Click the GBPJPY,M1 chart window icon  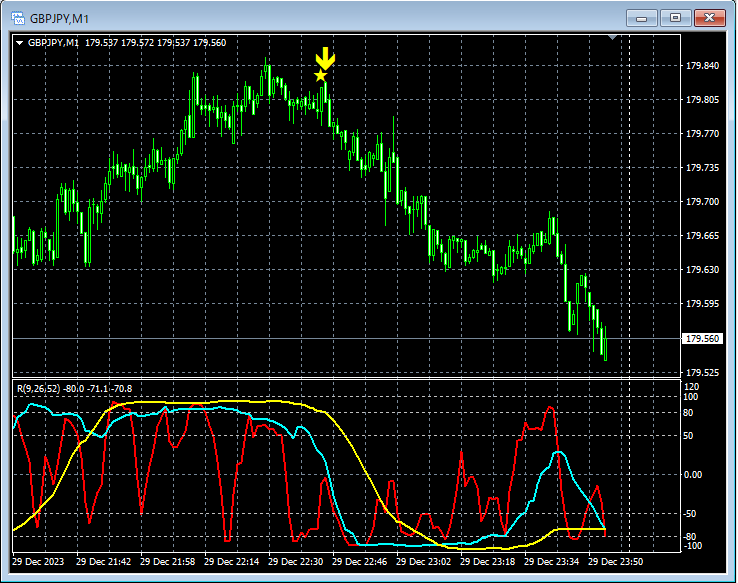[18, 18]
